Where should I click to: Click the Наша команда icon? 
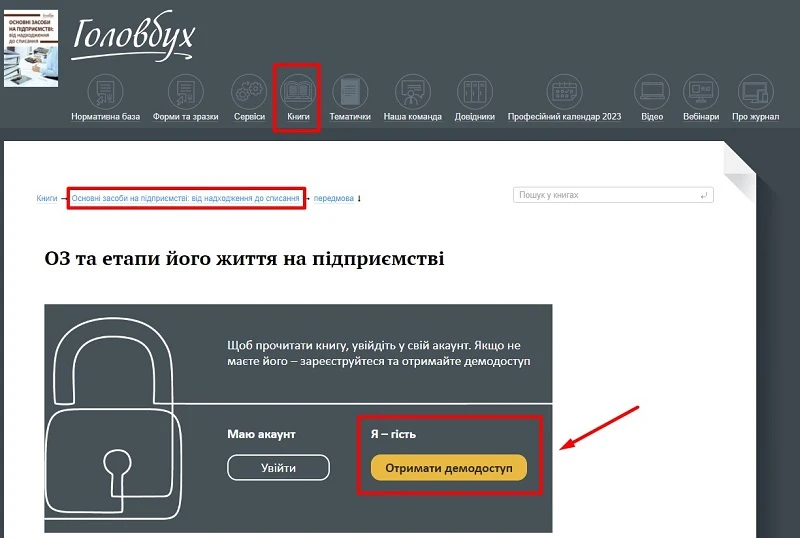pyautogui.click(x=413, y=92)
